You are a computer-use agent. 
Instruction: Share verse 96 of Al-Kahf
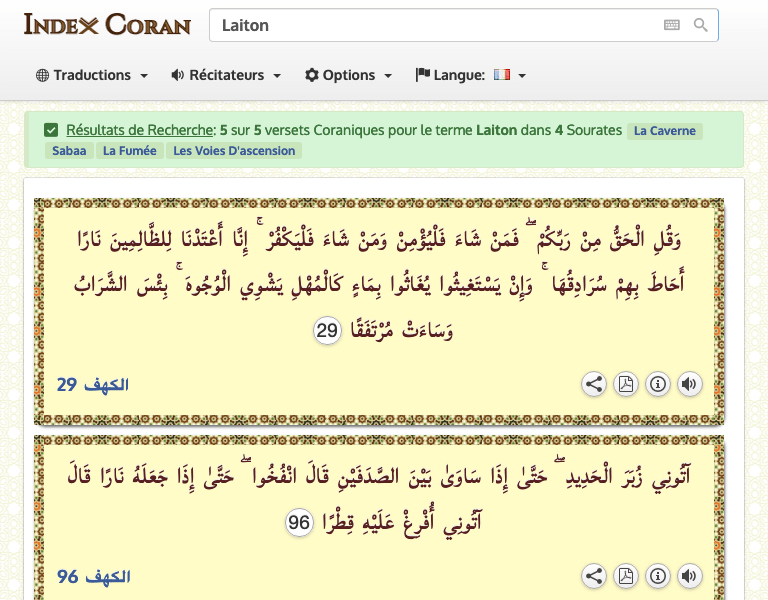594,576
